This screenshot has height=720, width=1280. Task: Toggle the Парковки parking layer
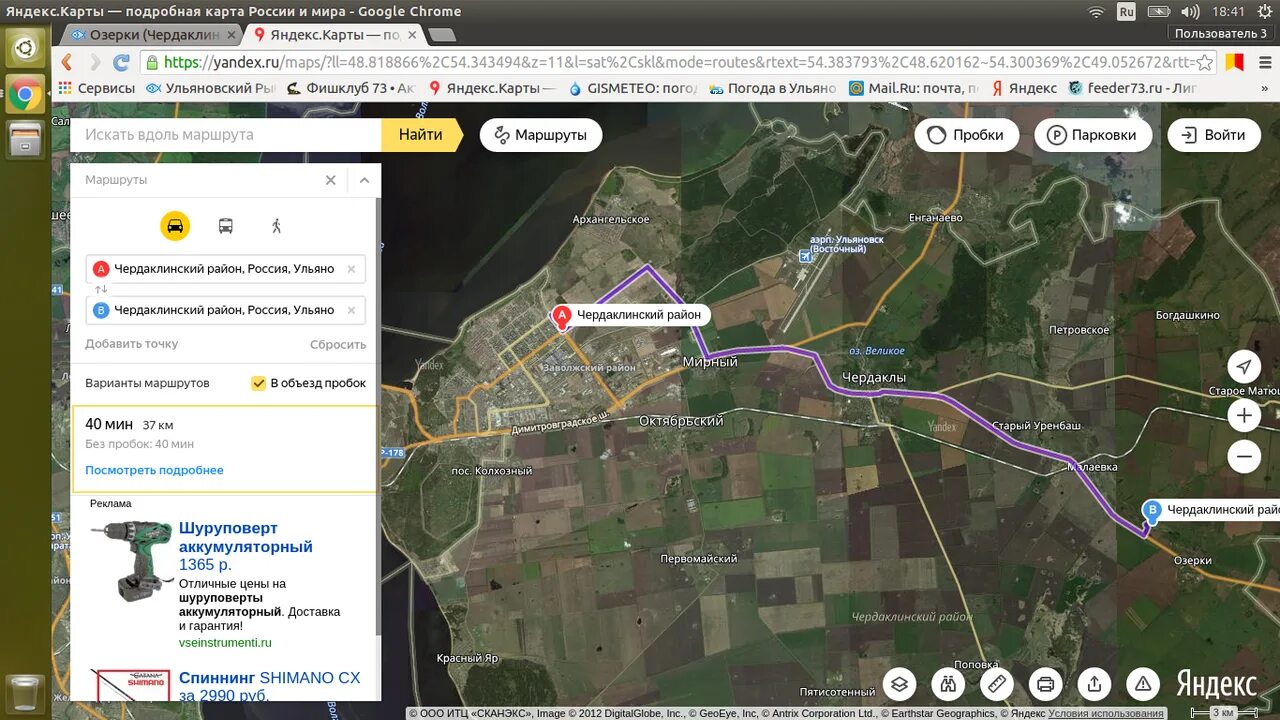pos(1092,135)
